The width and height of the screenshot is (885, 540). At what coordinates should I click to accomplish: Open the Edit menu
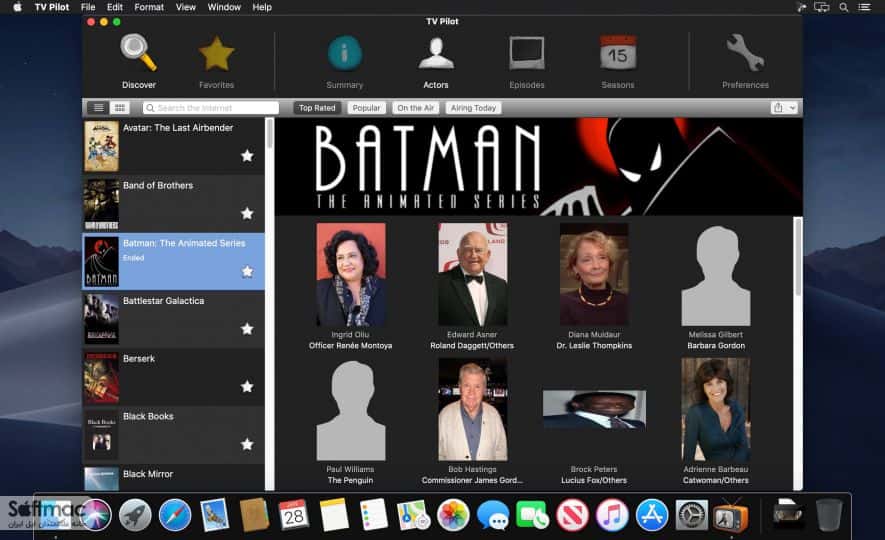[115, 7]
